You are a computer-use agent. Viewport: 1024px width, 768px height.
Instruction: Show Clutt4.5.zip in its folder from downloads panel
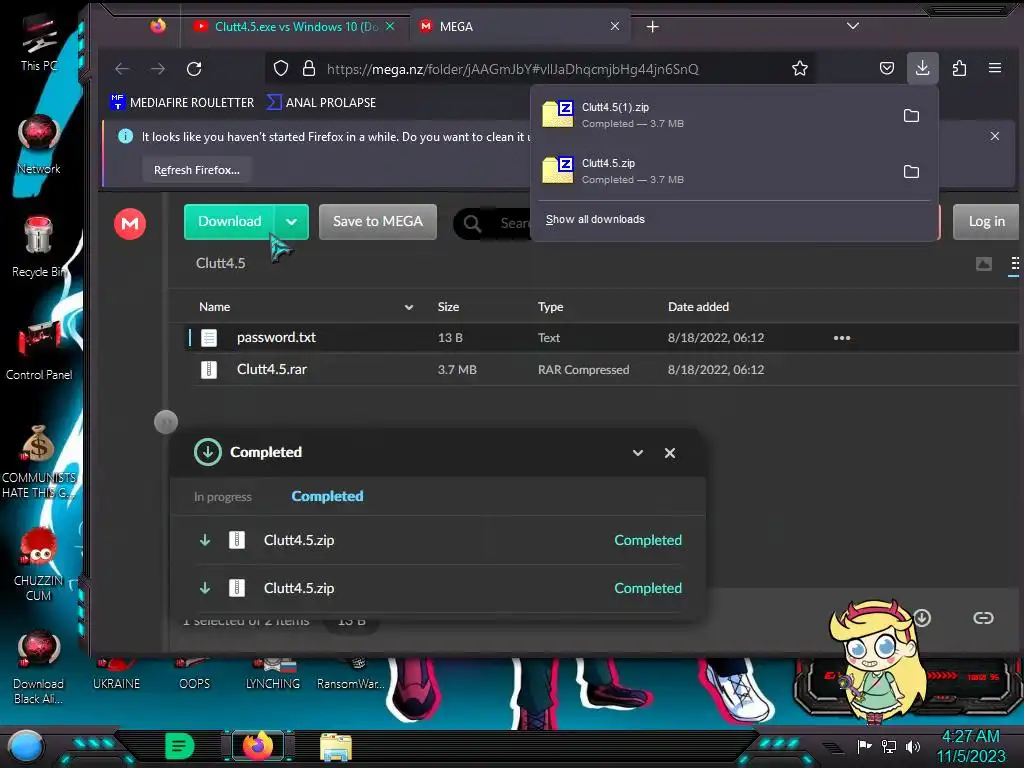pyautogui.click(x=911, y=172)
